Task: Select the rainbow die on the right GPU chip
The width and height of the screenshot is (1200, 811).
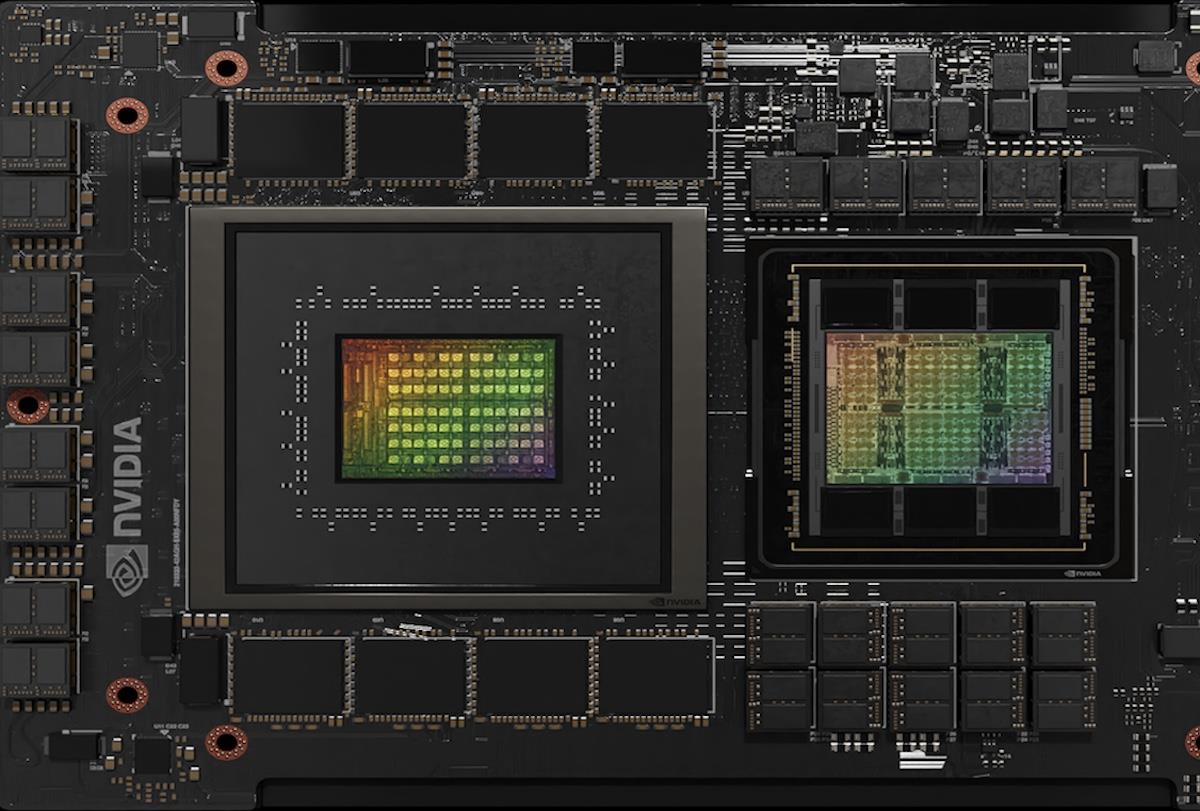Action: (x=938, y=408)
